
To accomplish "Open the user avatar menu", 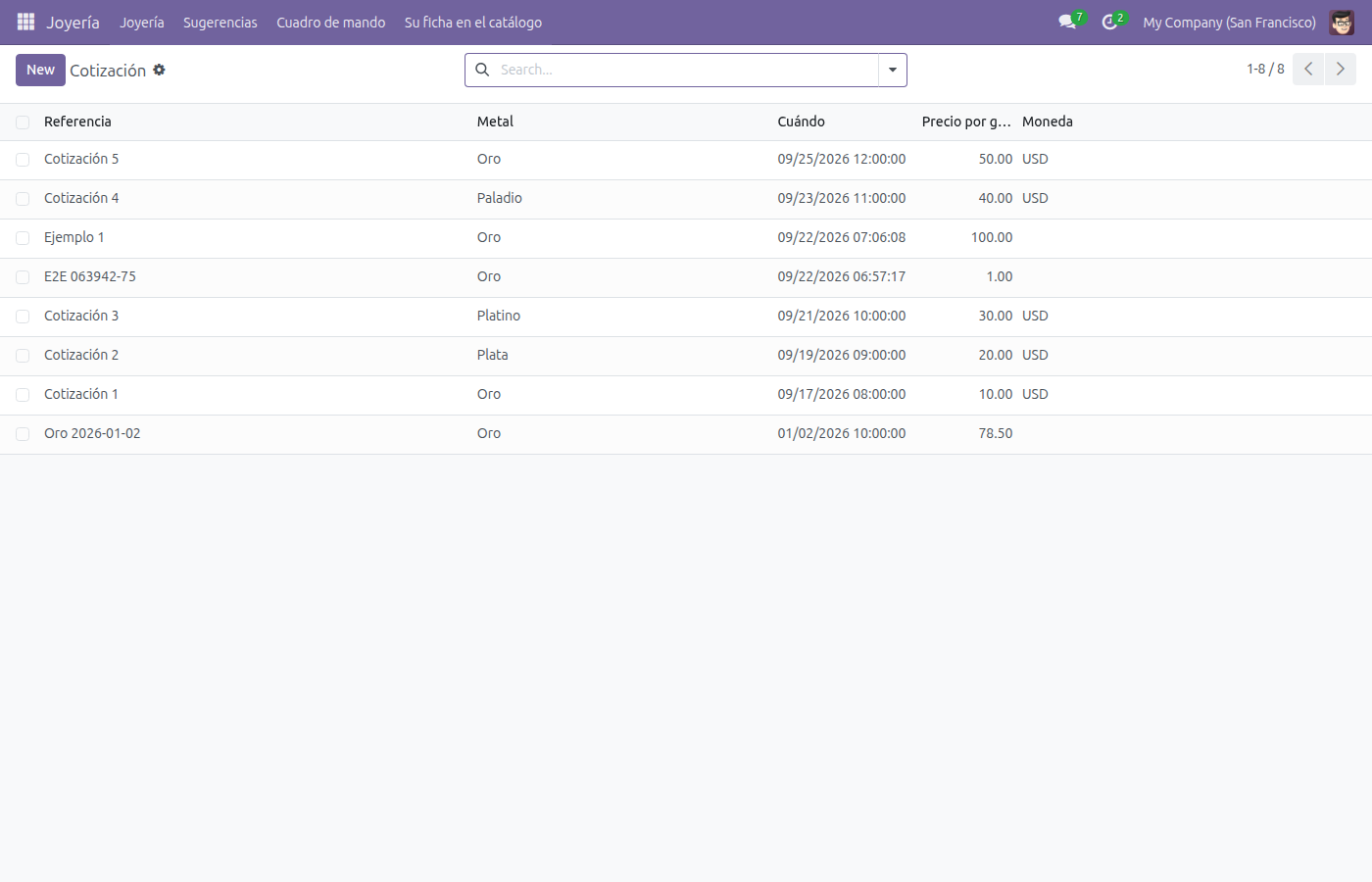I will coord(1342,22).
